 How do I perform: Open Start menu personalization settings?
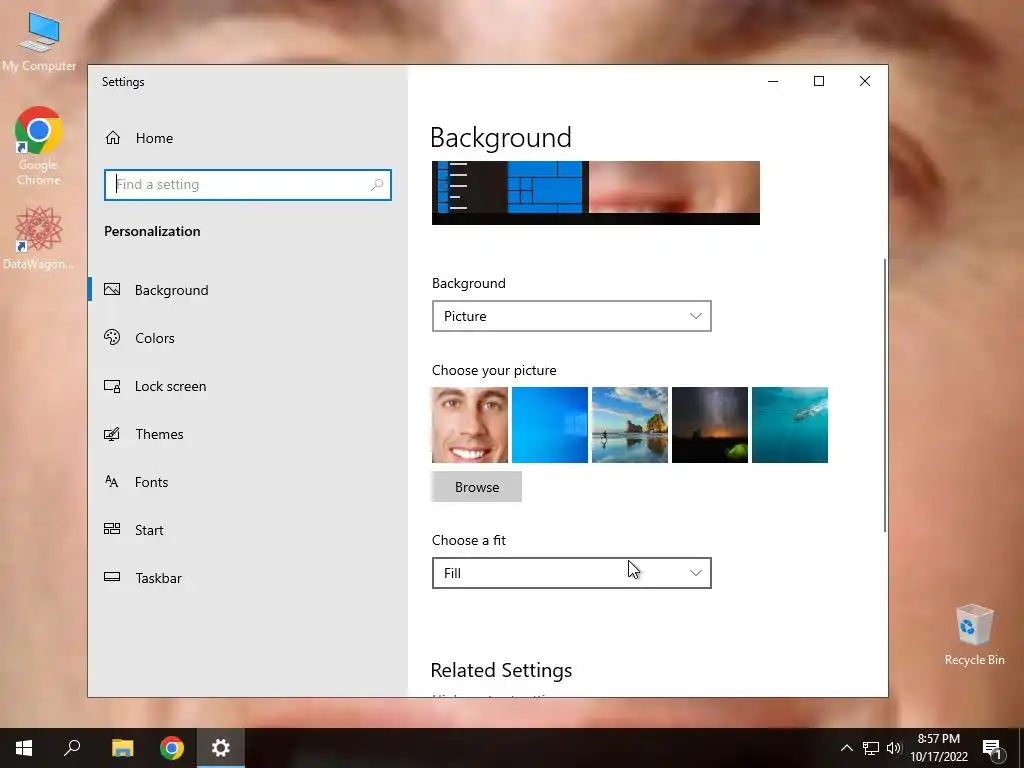[248, 530]
